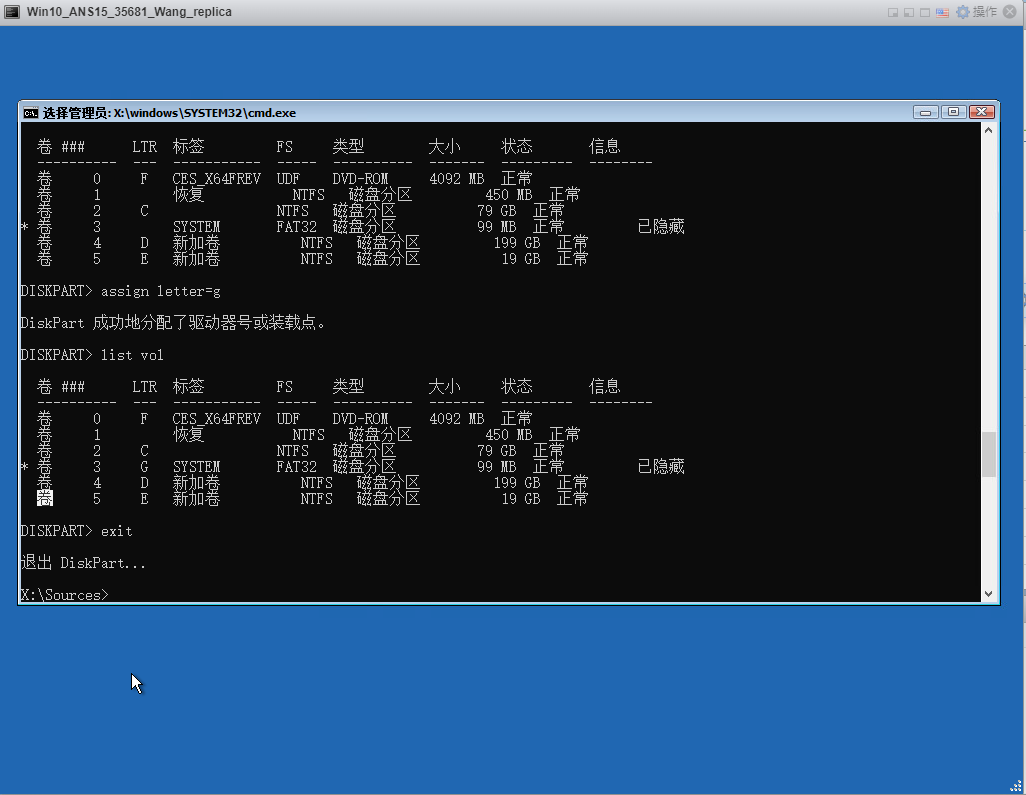Click '4092 MB' in the upper volume list
The height and width of the screenshot is (795, 1026).
tap(457, 179)
